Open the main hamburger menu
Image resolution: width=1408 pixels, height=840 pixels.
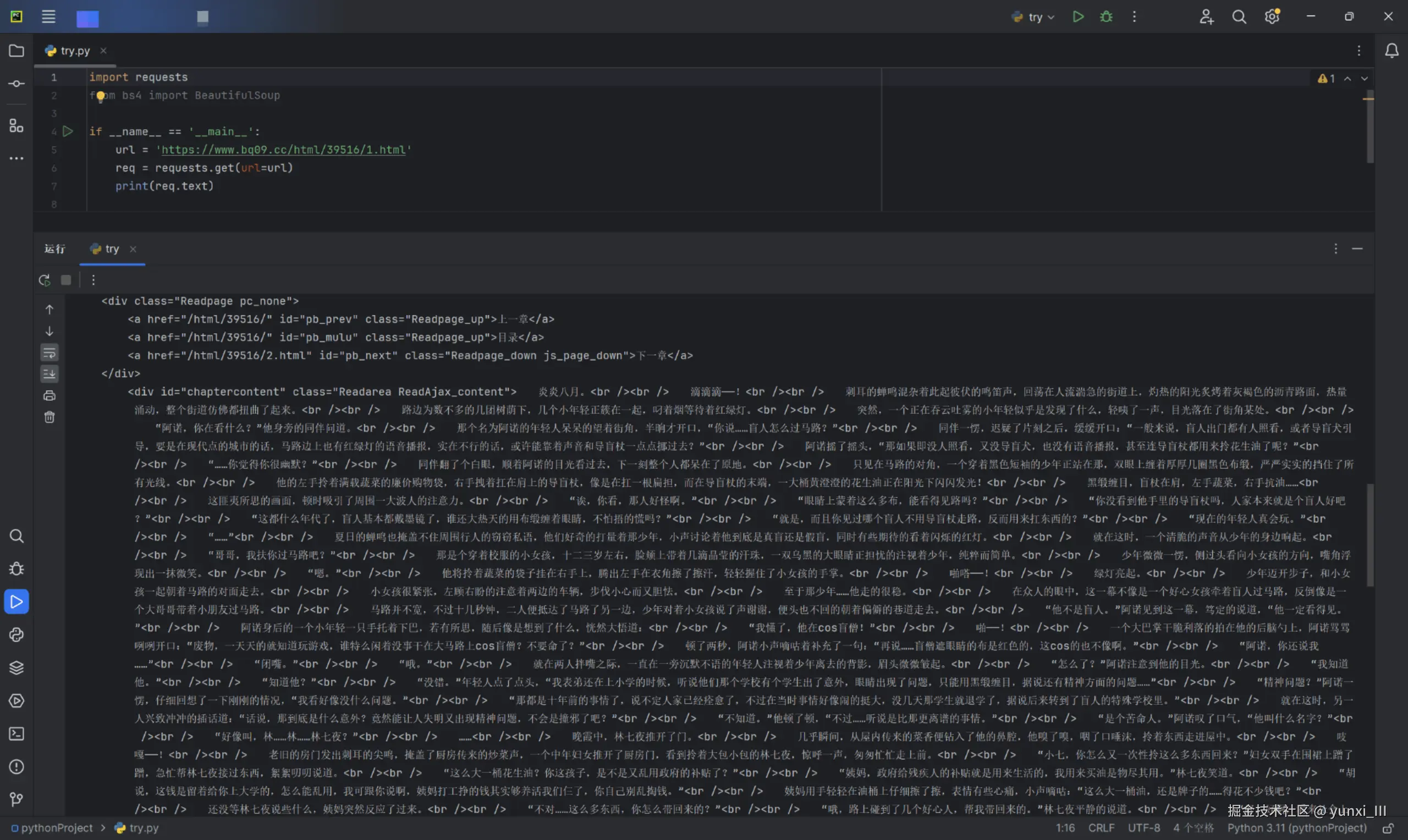coord(49,17)
